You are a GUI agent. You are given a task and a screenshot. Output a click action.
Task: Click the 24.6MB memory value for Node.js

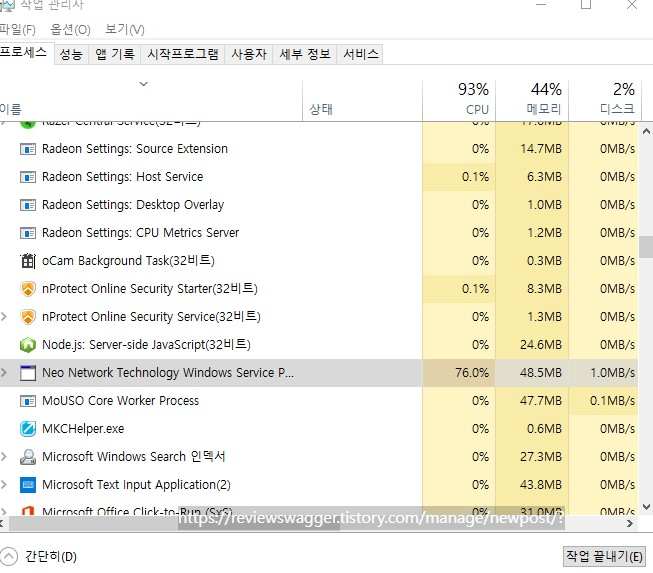(541, 345)
